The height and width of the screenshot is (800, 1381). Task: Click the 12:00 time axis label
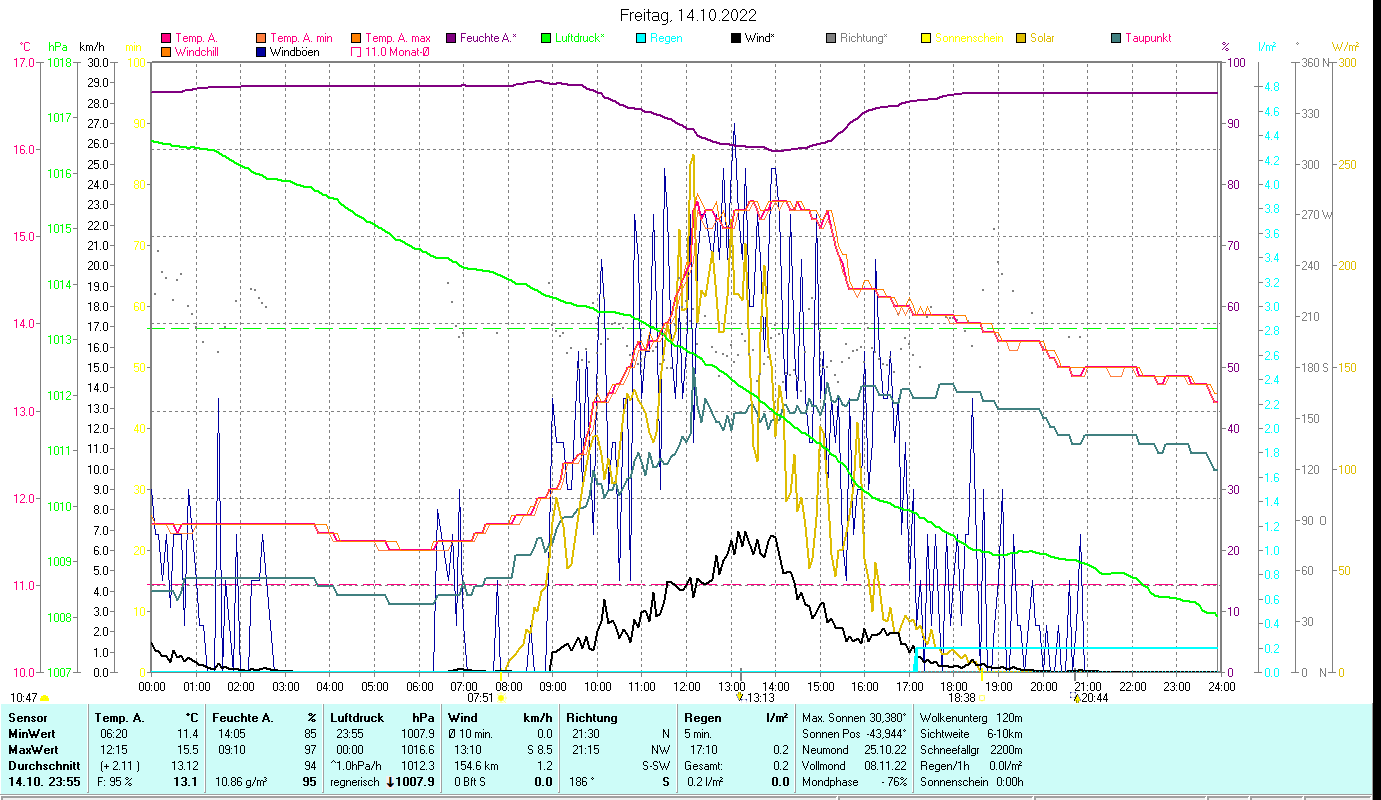(x=687, y=686)
